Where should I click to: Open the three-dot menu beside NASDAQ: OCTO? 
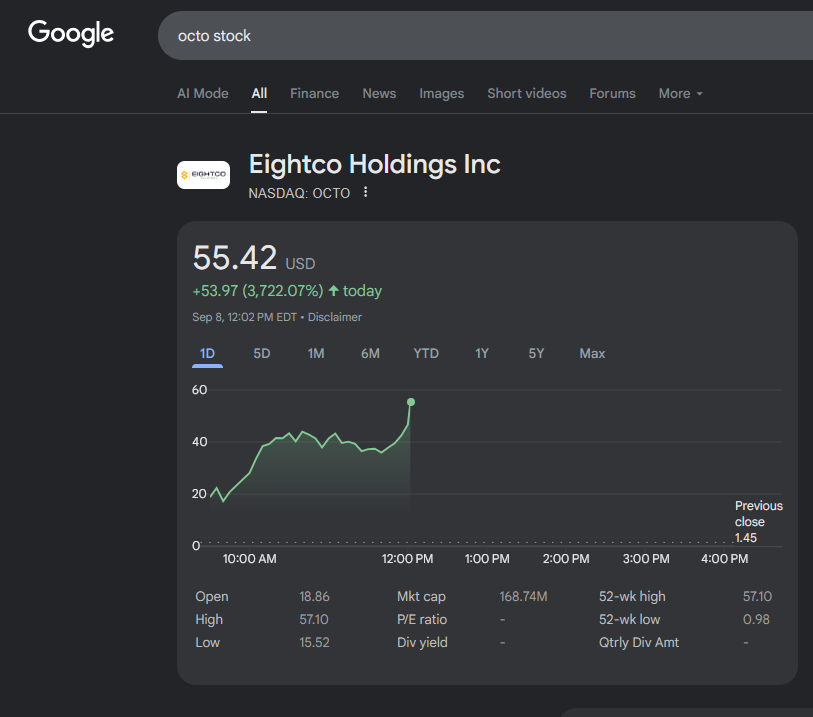point(366,193)
